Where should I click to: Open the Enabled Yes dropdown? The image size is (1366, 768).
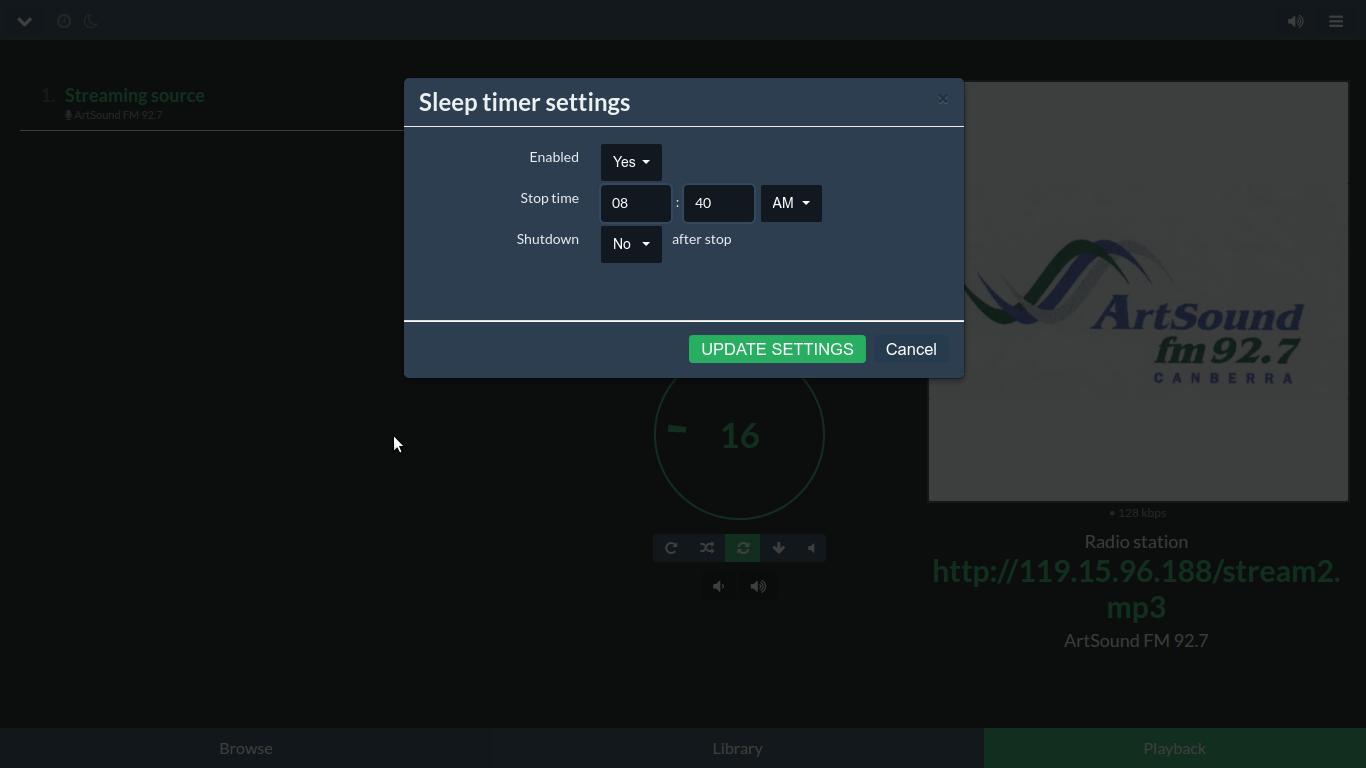[x=631, y=162]
